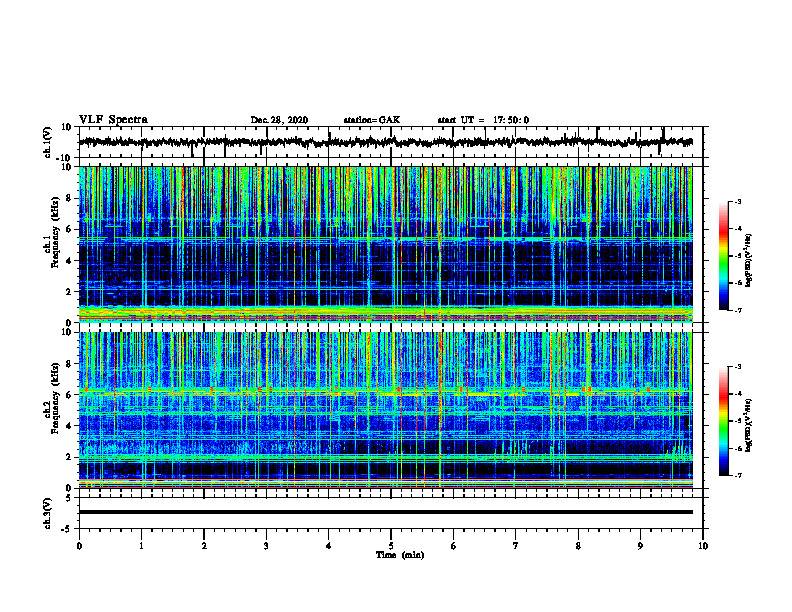
Task: Click the "-3" label on ch.1 color bar
Action: [737, 201]
